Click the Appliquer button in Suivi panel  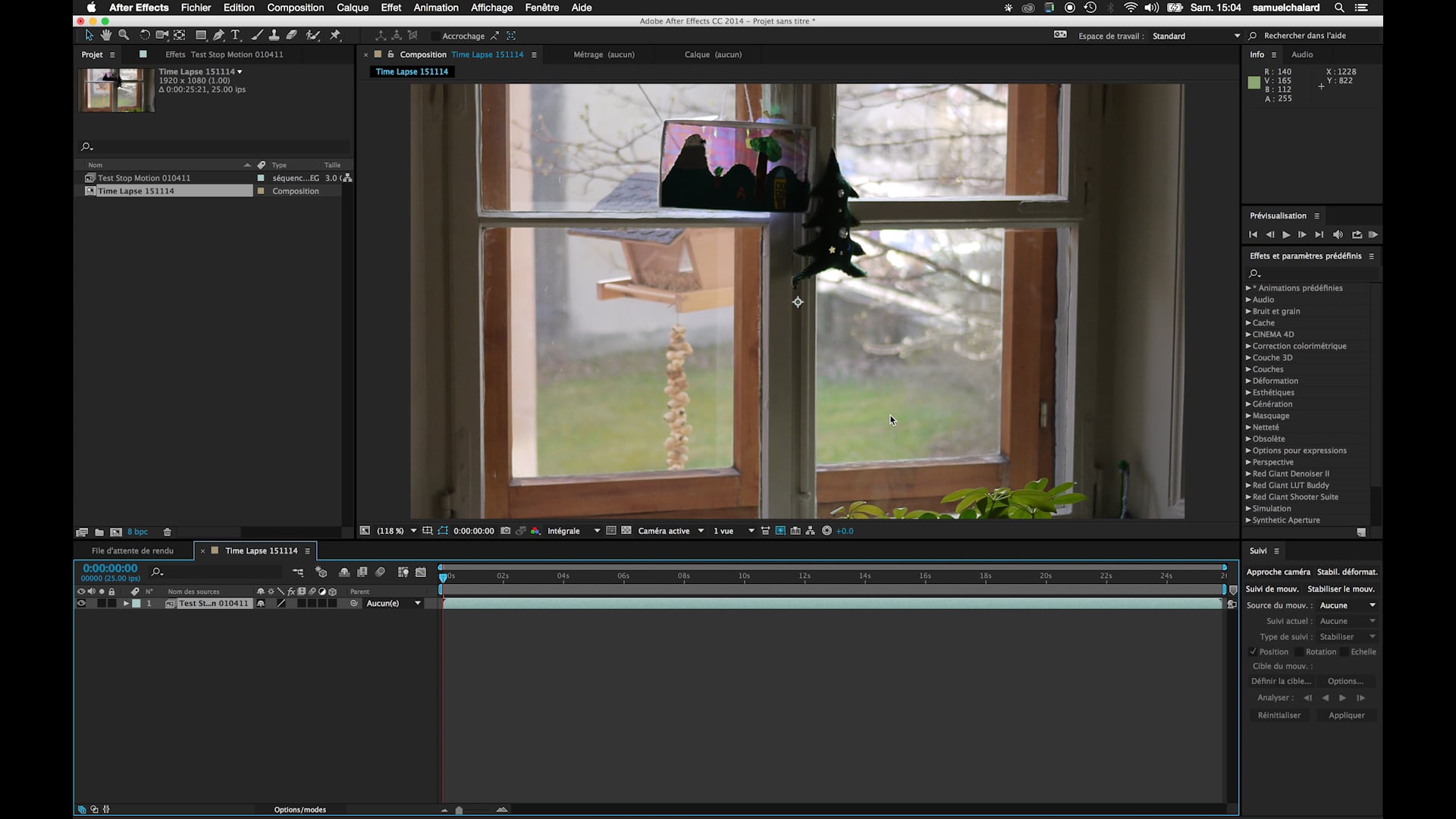[x=1346, y=715]
